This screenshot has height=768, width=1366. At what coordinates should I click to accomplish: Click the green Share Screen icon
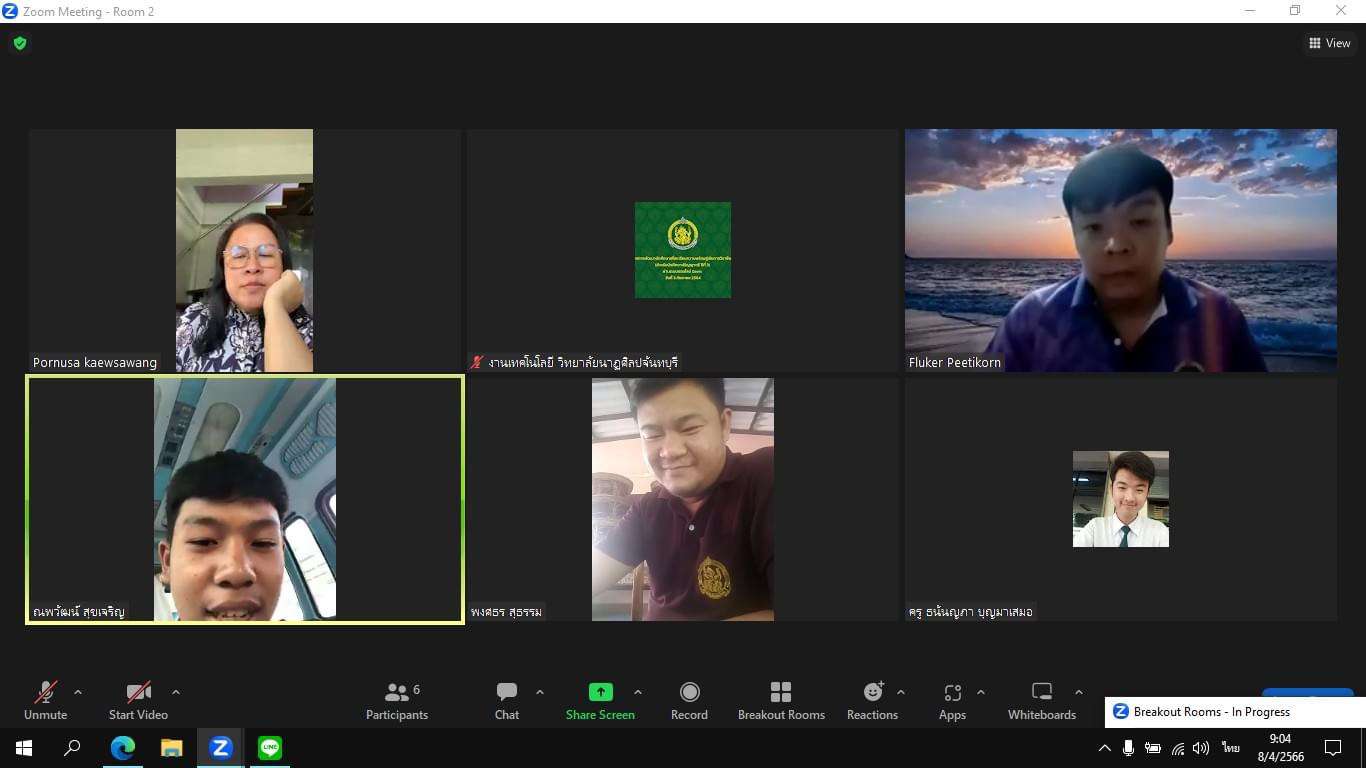tap(600, 692)
